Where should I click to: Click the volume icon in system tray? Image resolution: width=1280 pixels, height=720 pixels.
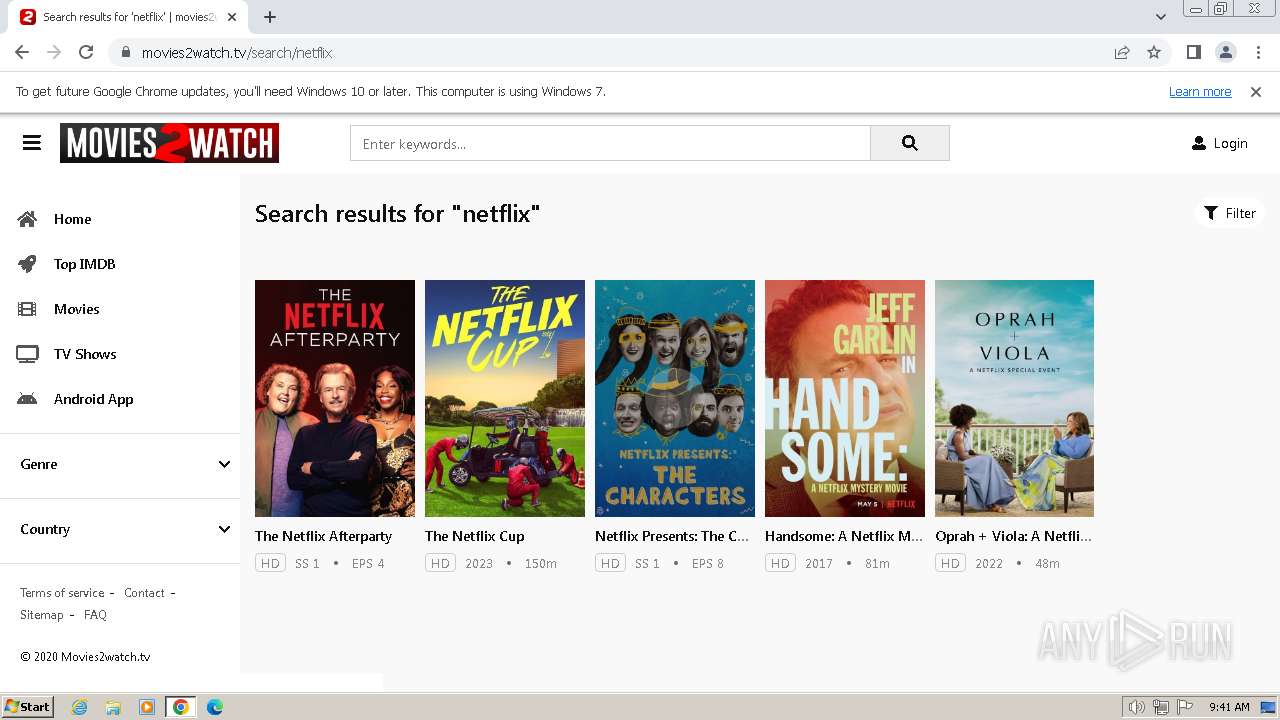pyautogui.click(x=1136, y=707)
